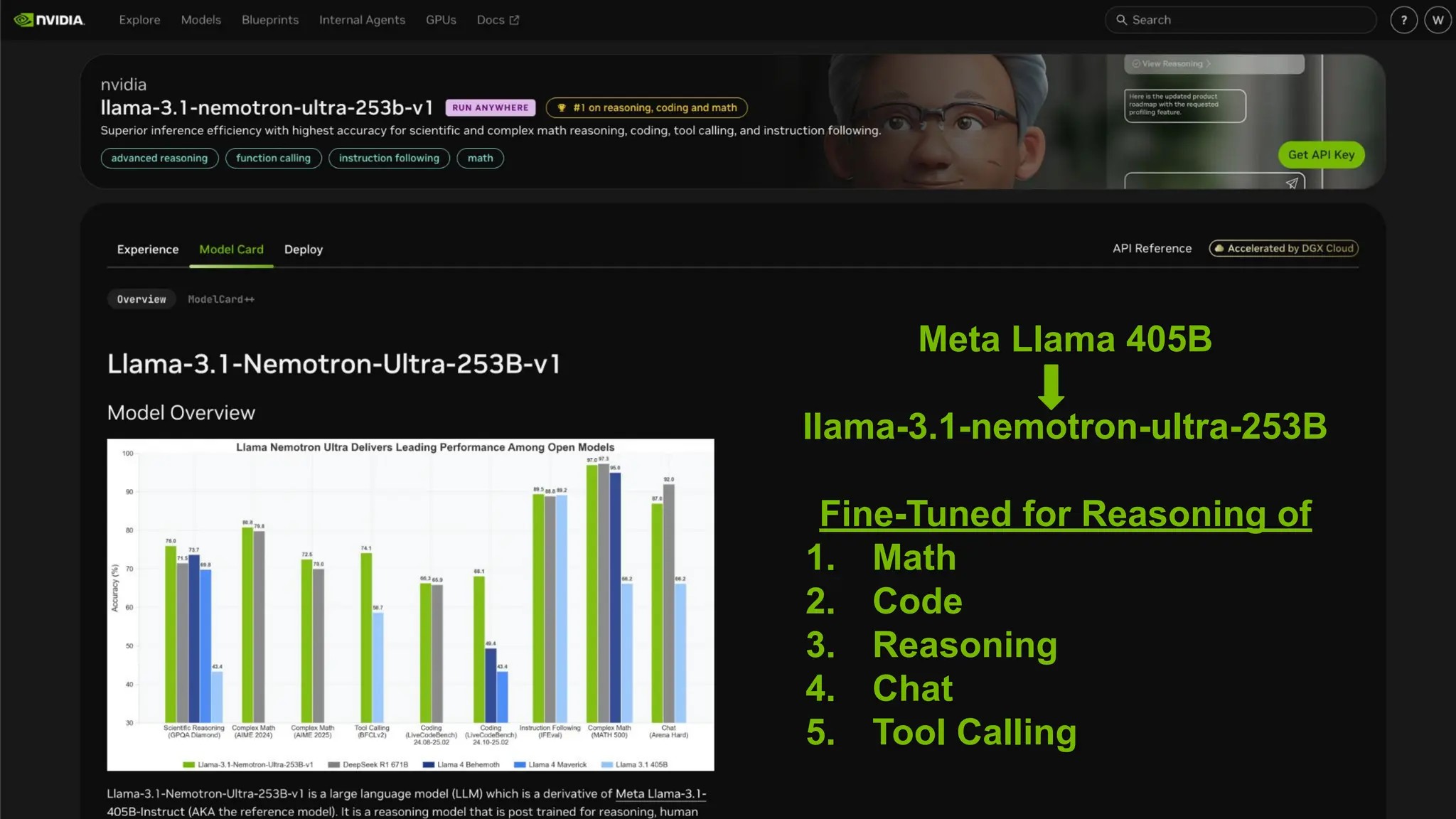Click the Scientific Reasoning (GPQA Diamond) axis label
The image size is (1456, 819).
pyautogui.click(x=193, y=732)
